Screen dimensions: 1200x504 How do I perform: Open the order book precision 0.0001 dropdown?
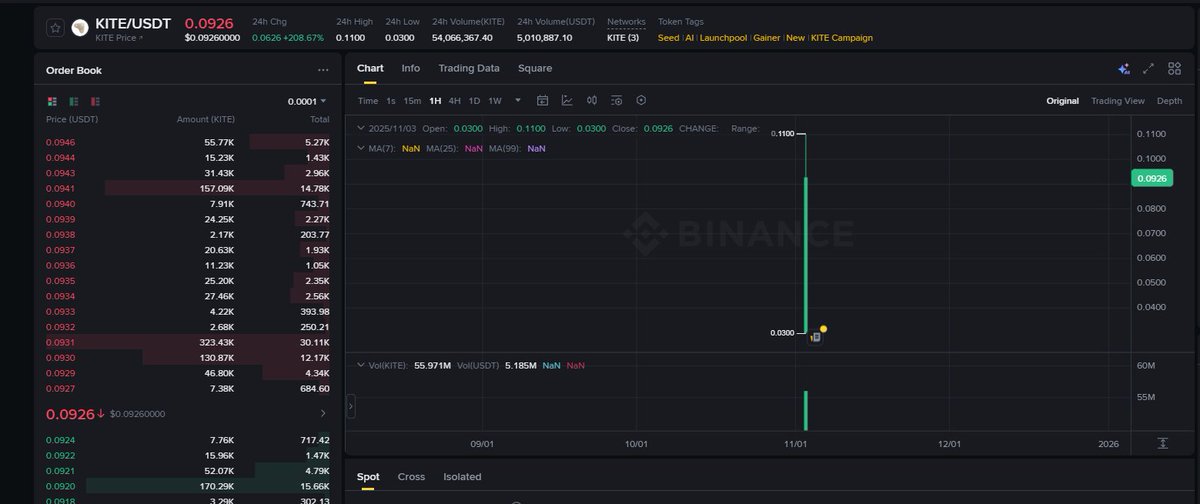pyautogui.click(x=308, y=101)
